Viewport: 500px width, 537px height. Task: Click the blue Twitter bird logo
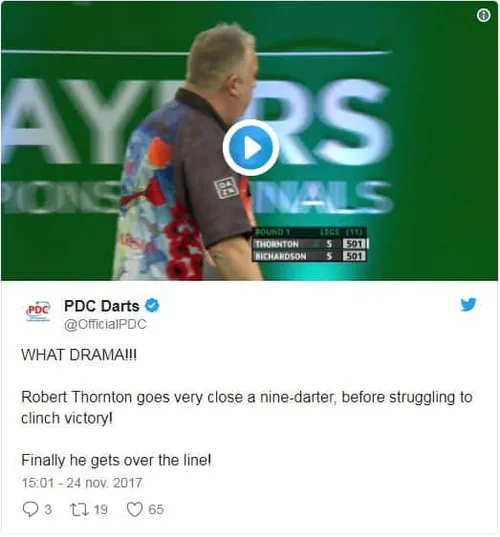[468, 304]
